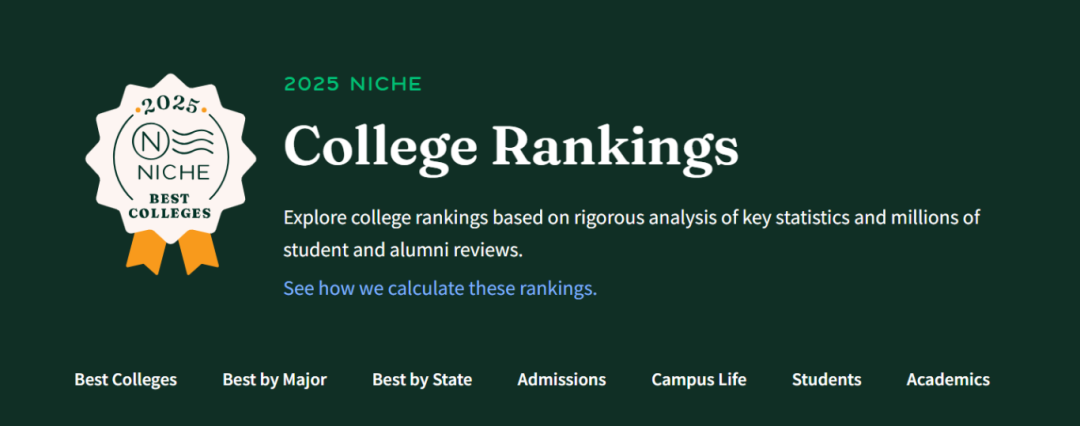1080x426 pixels.
Task: Select the Best by State tab
Action: (422, 380)
